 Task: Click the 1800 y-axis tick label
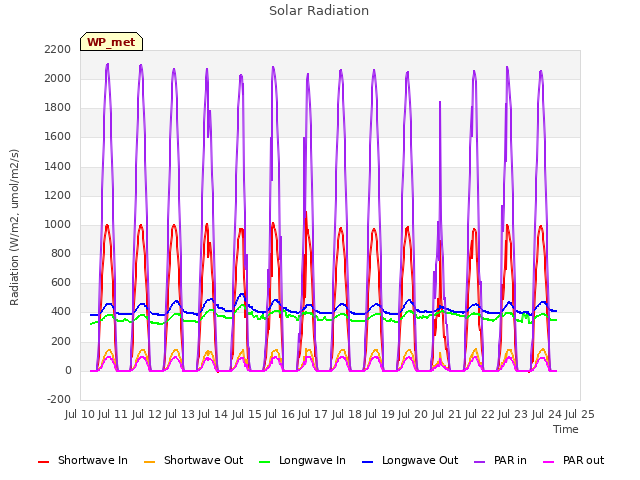pyautogui.click(x=58, y=108)
